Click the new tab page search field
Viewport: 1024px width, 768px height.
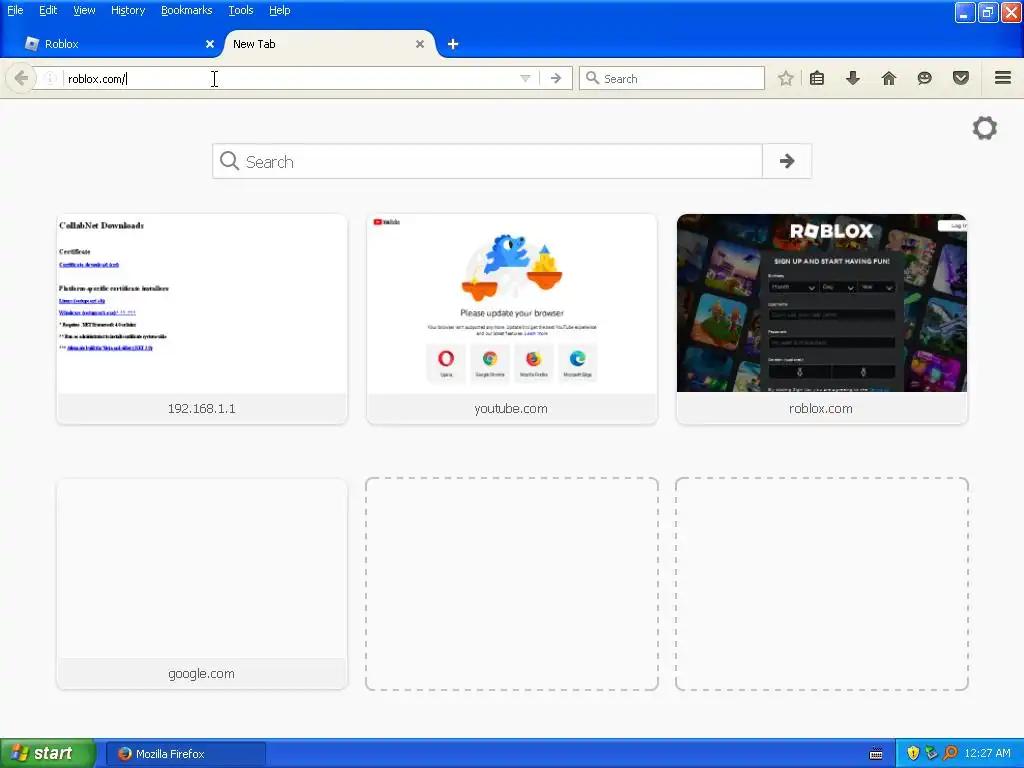[487, 161]
